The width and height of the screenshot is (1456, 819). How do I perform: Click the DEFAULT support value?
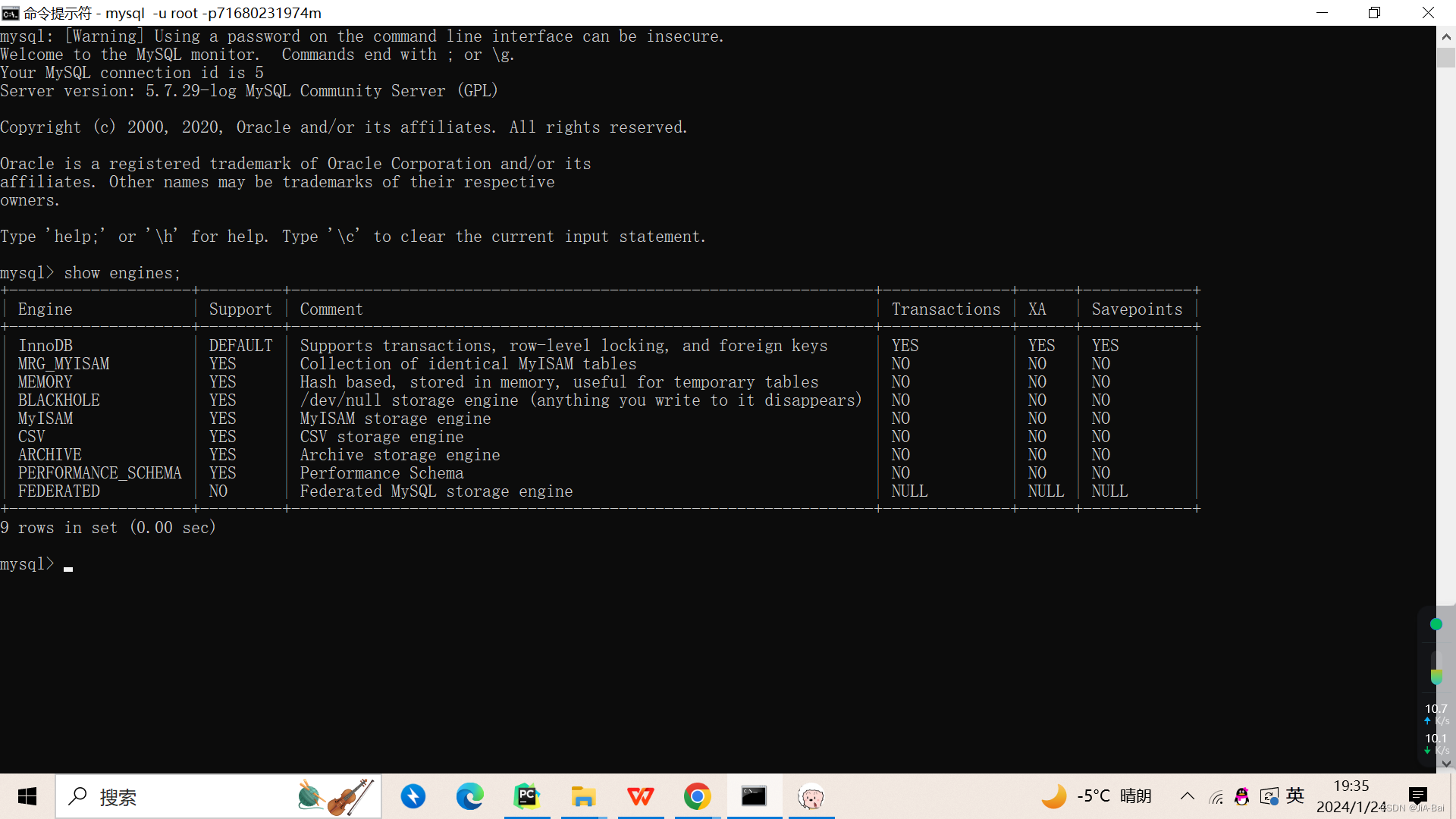coord(241,346)
